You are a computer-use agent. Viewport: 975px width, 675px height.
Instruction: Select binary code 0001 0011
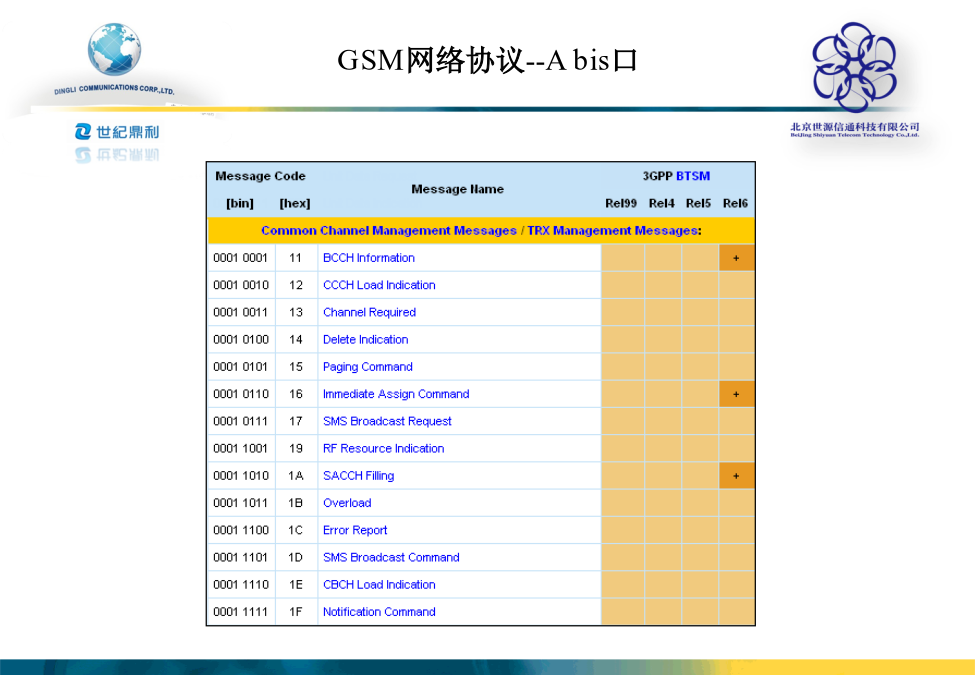(241, 313)
